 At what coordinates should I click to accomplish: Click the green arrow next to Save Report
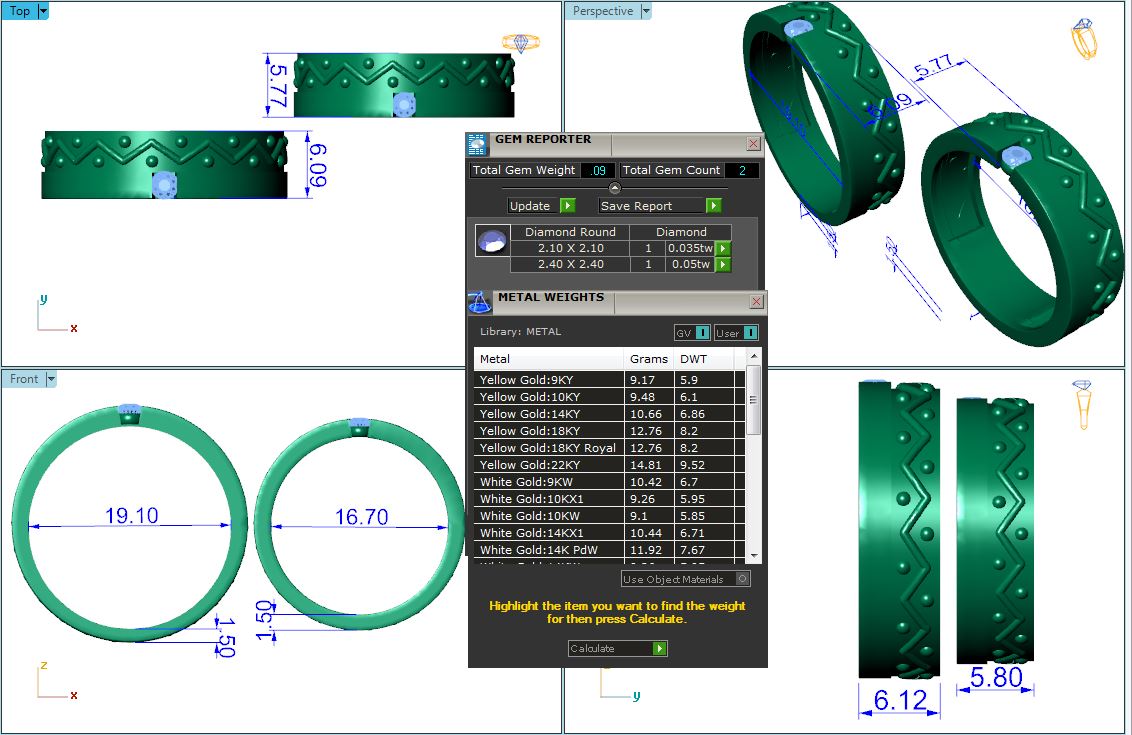click(x=713, y=206)
